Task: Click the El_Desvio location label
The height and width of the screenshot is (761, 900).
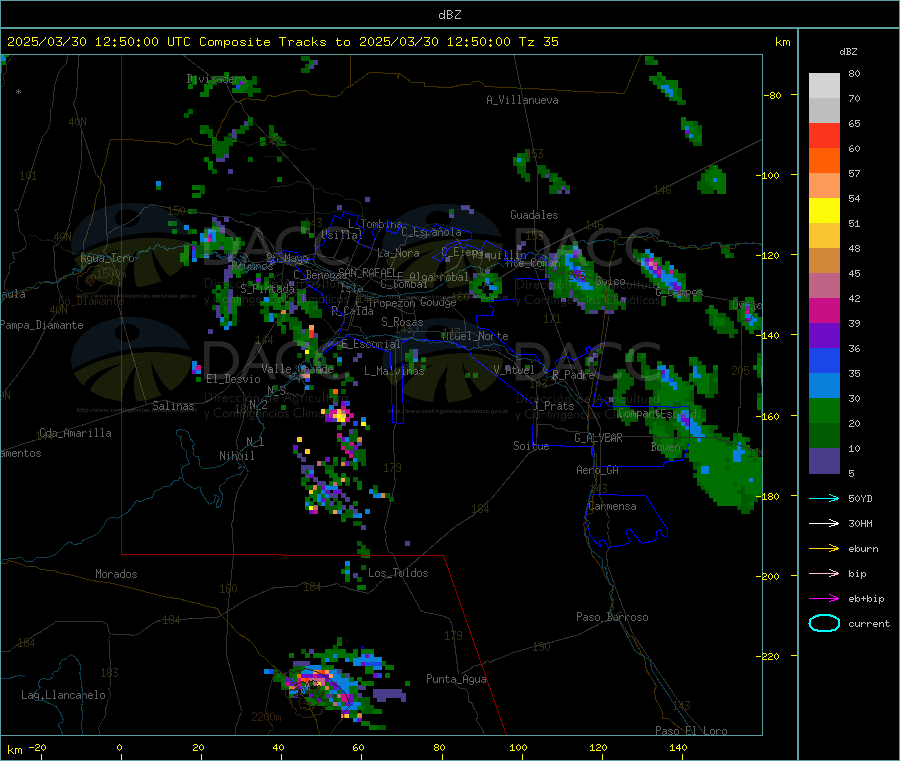Action: pos(233,379)
